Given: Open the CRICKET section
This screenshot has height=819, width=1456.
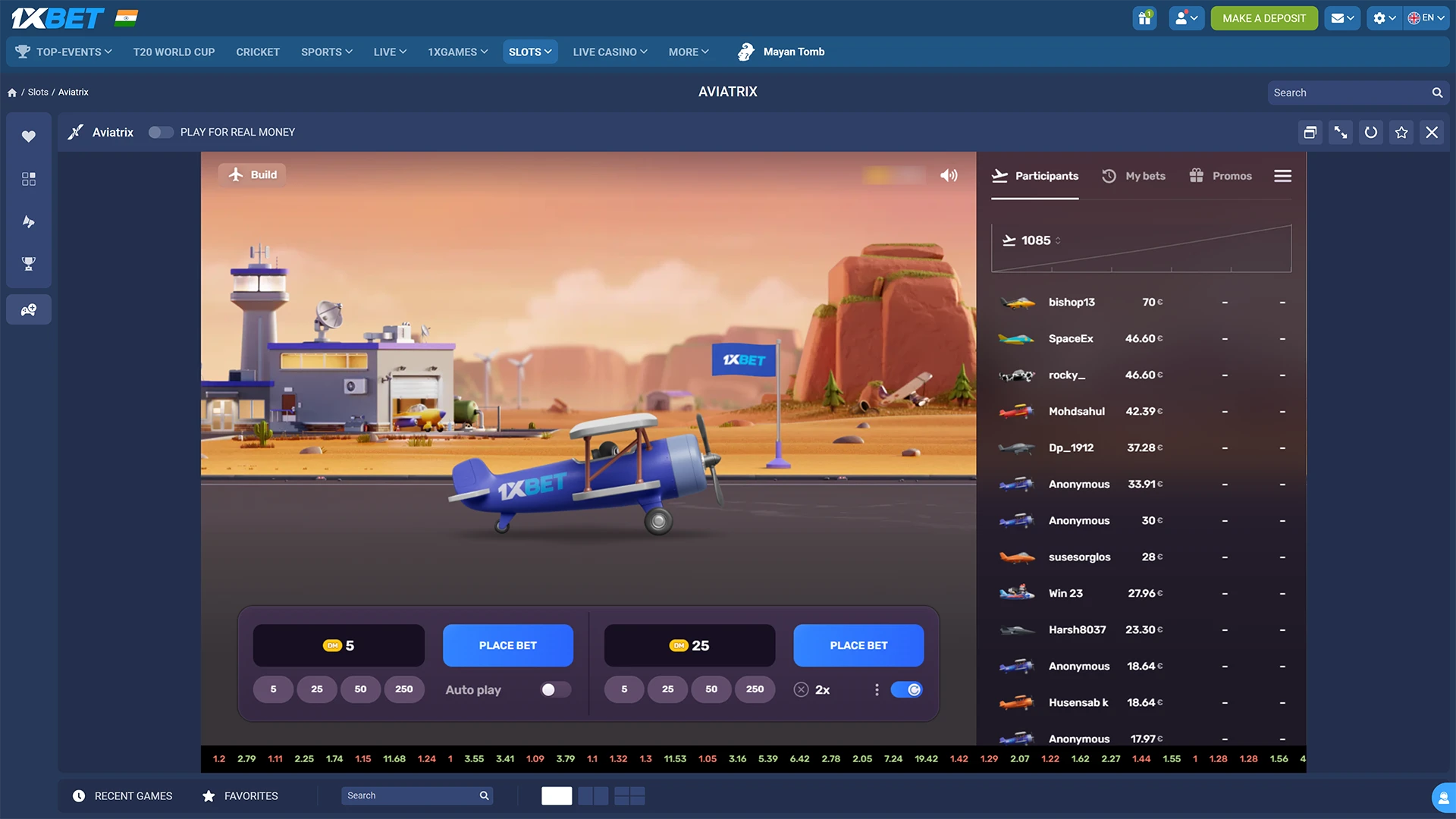Looking at the screenshot, I should [x=257, y=52].
